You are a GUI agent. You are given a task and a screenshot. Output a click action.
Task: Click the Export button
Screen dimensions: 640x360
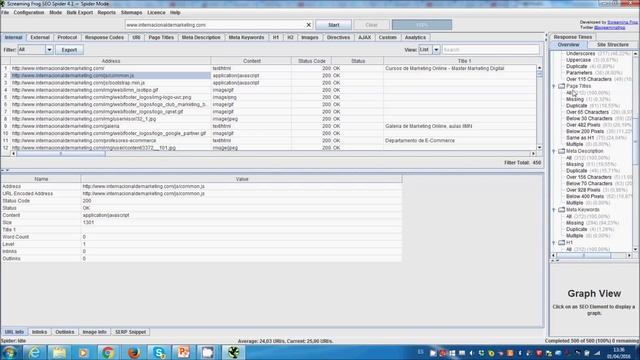(x=69, y=50)
